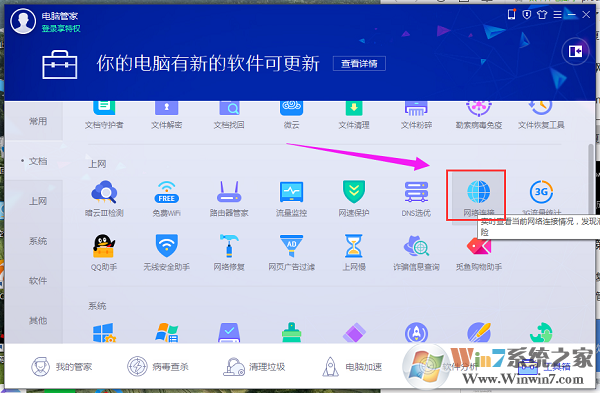Launch the 文件粉碎 shredder tool
The image size is (600, 393).
(x=416, y=116)
